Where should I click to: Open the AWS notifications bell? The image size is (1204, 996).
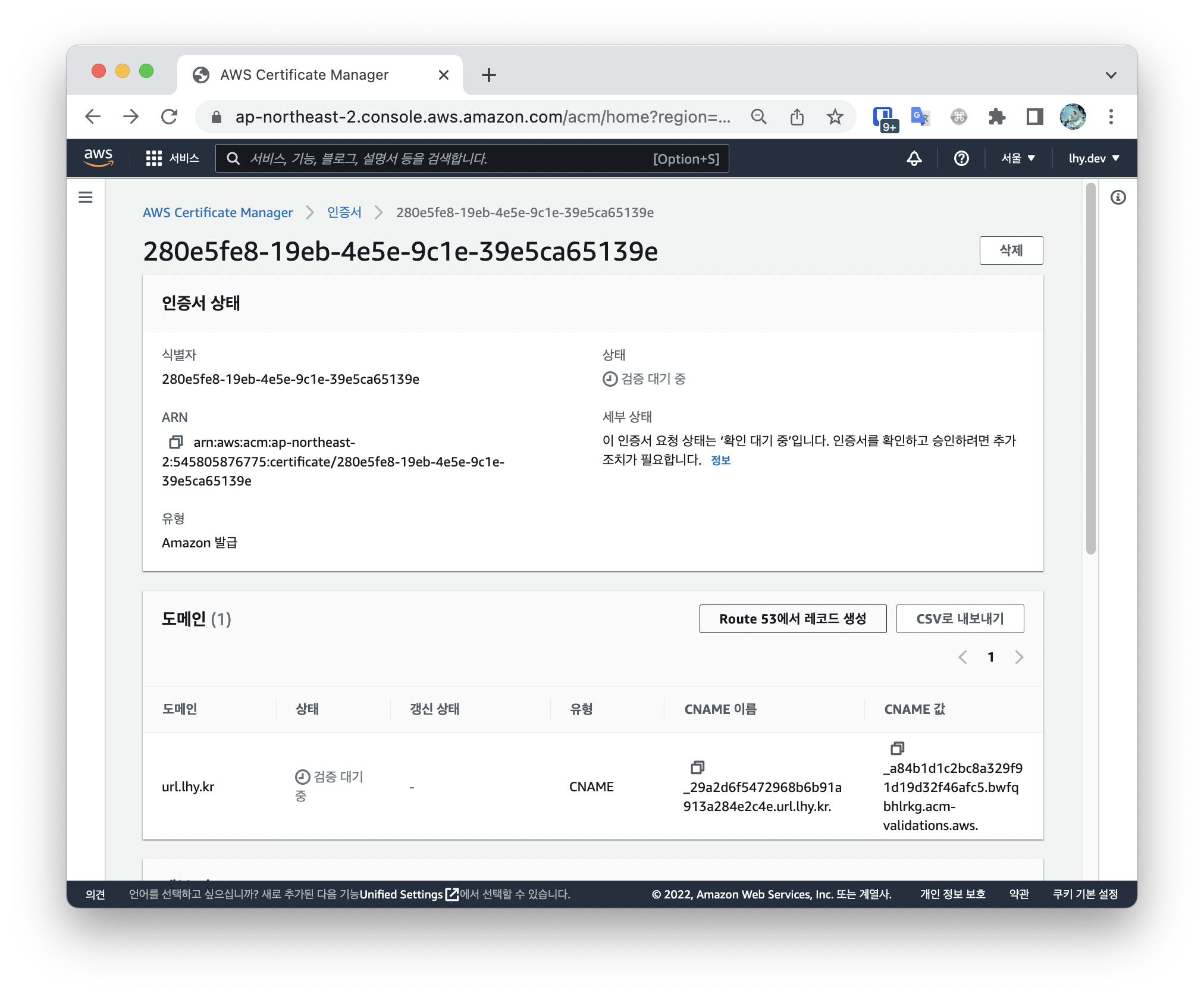(914, 158)
